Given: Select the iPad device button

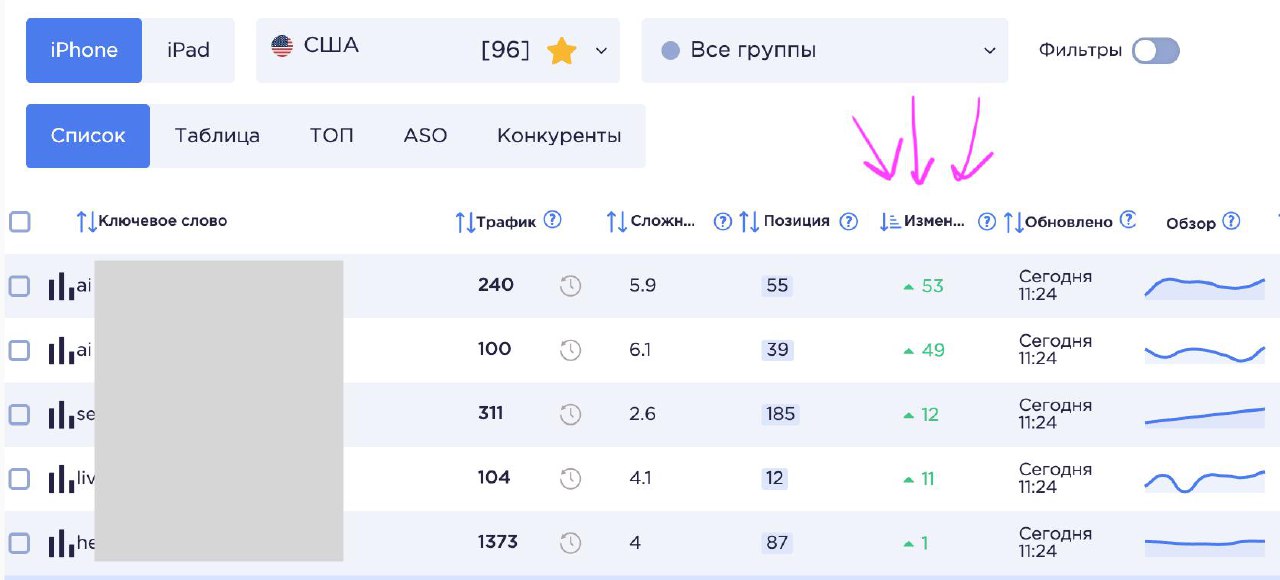Looking at the screenshot, I should (x=189, y=50).
